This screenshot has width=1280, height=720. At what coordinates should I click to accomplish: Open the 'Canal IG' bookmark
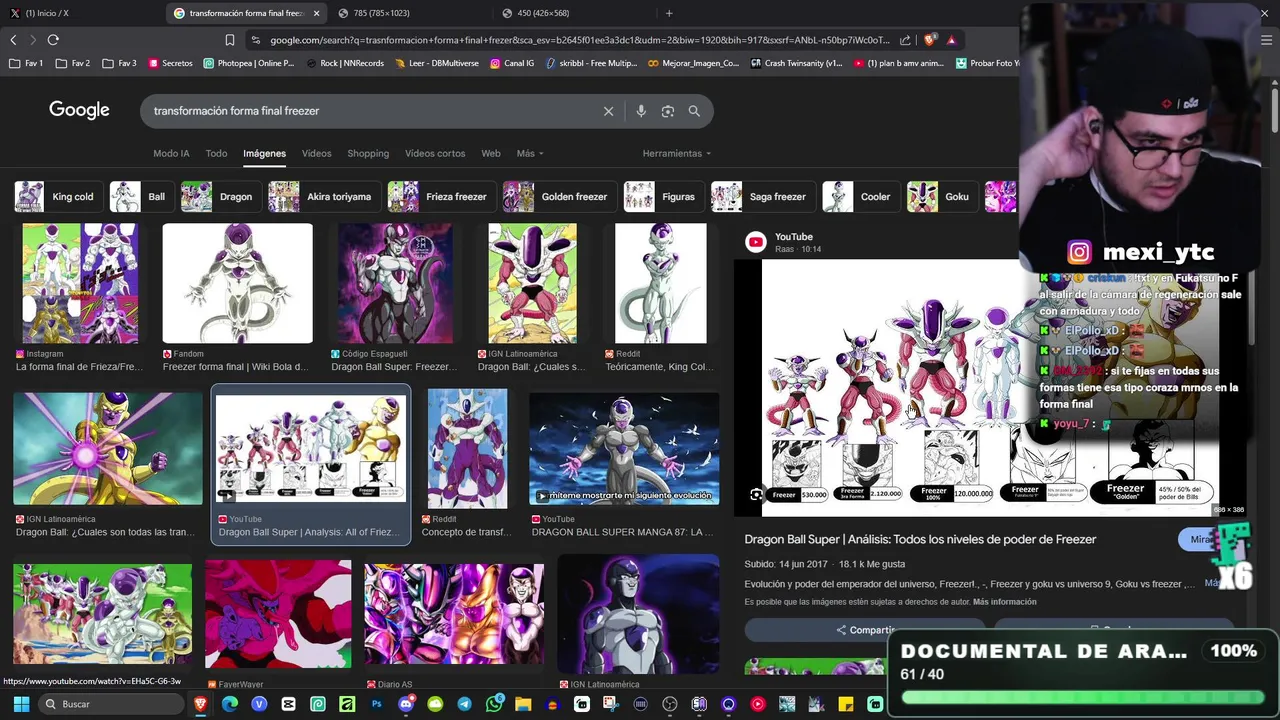(512, 63)
